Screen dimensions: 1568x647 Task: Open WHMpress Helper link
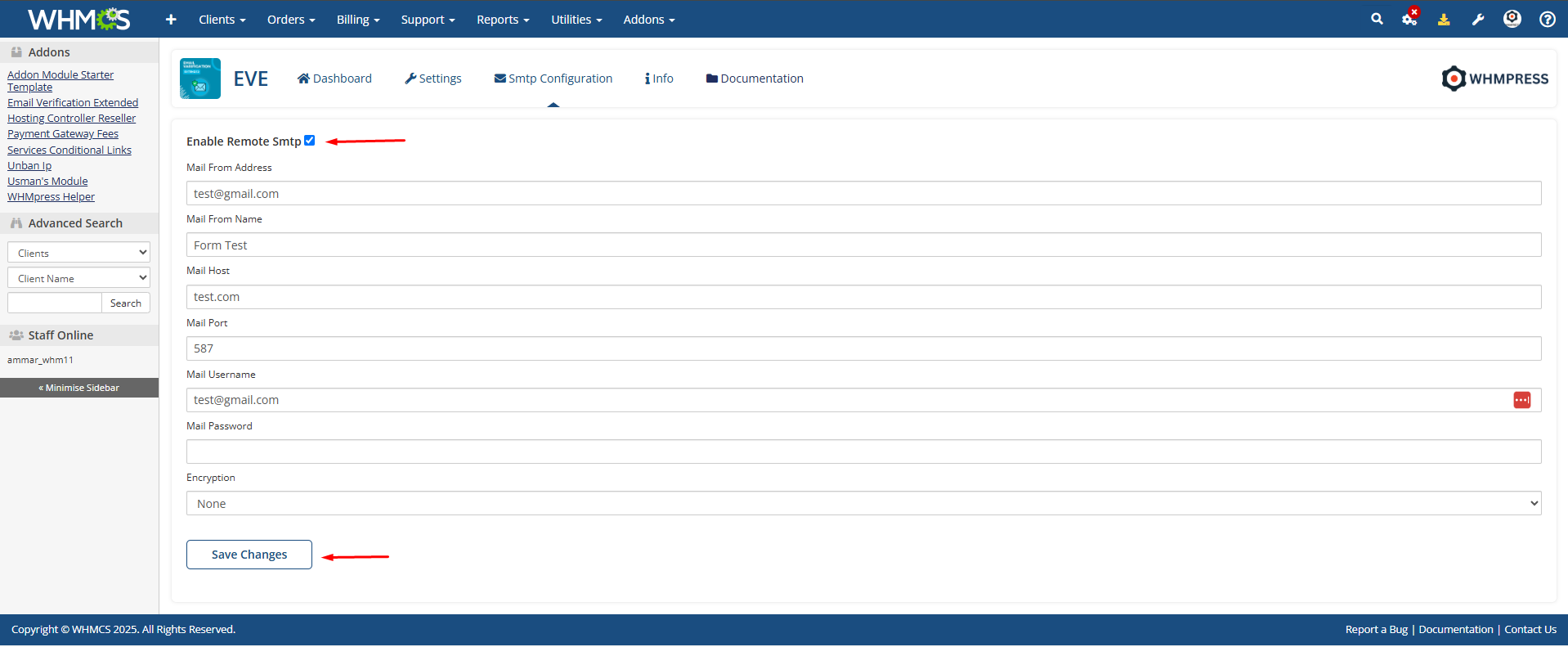(x=51, y=196)
